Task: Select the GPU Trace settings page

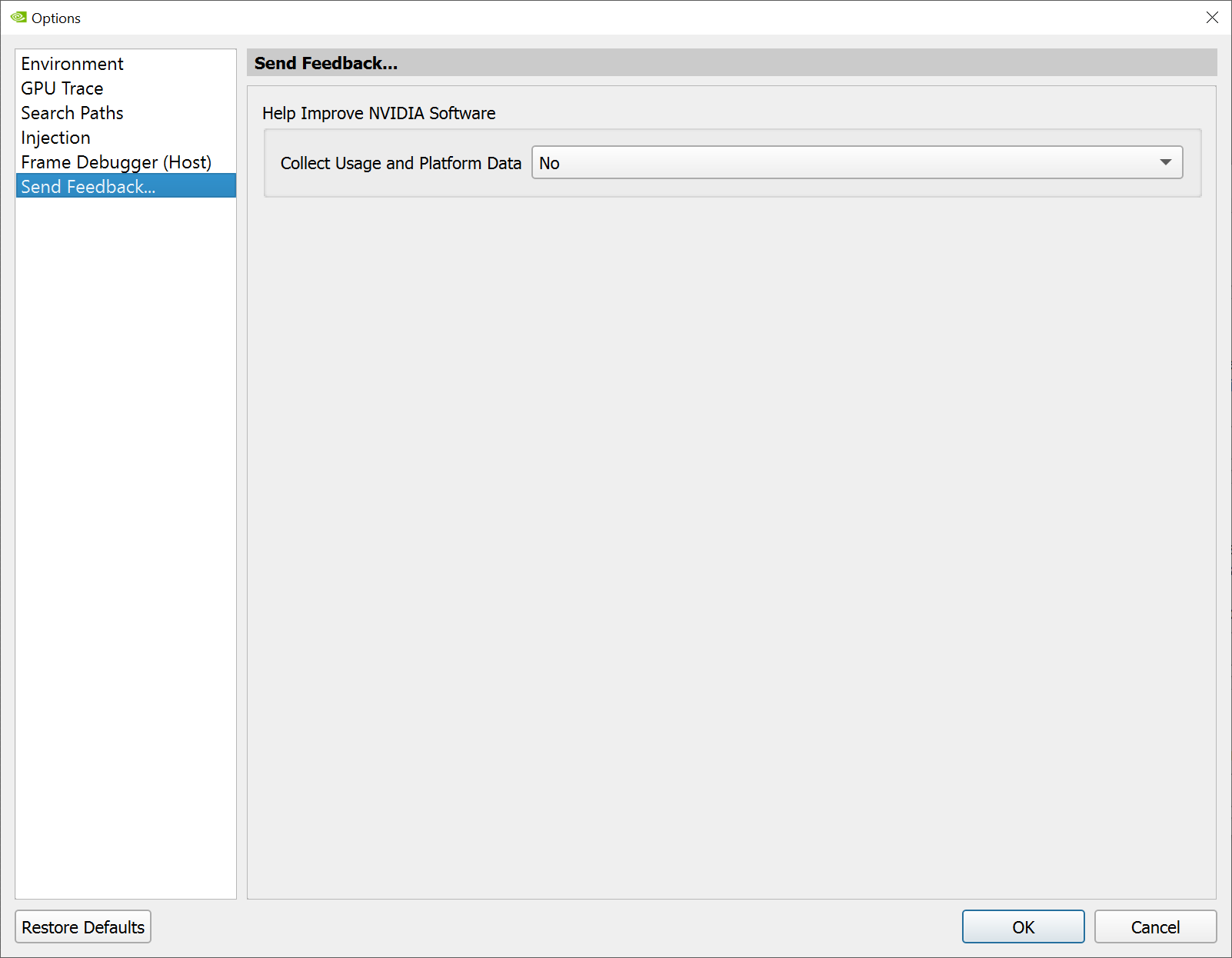Action: tap(62, 88)
